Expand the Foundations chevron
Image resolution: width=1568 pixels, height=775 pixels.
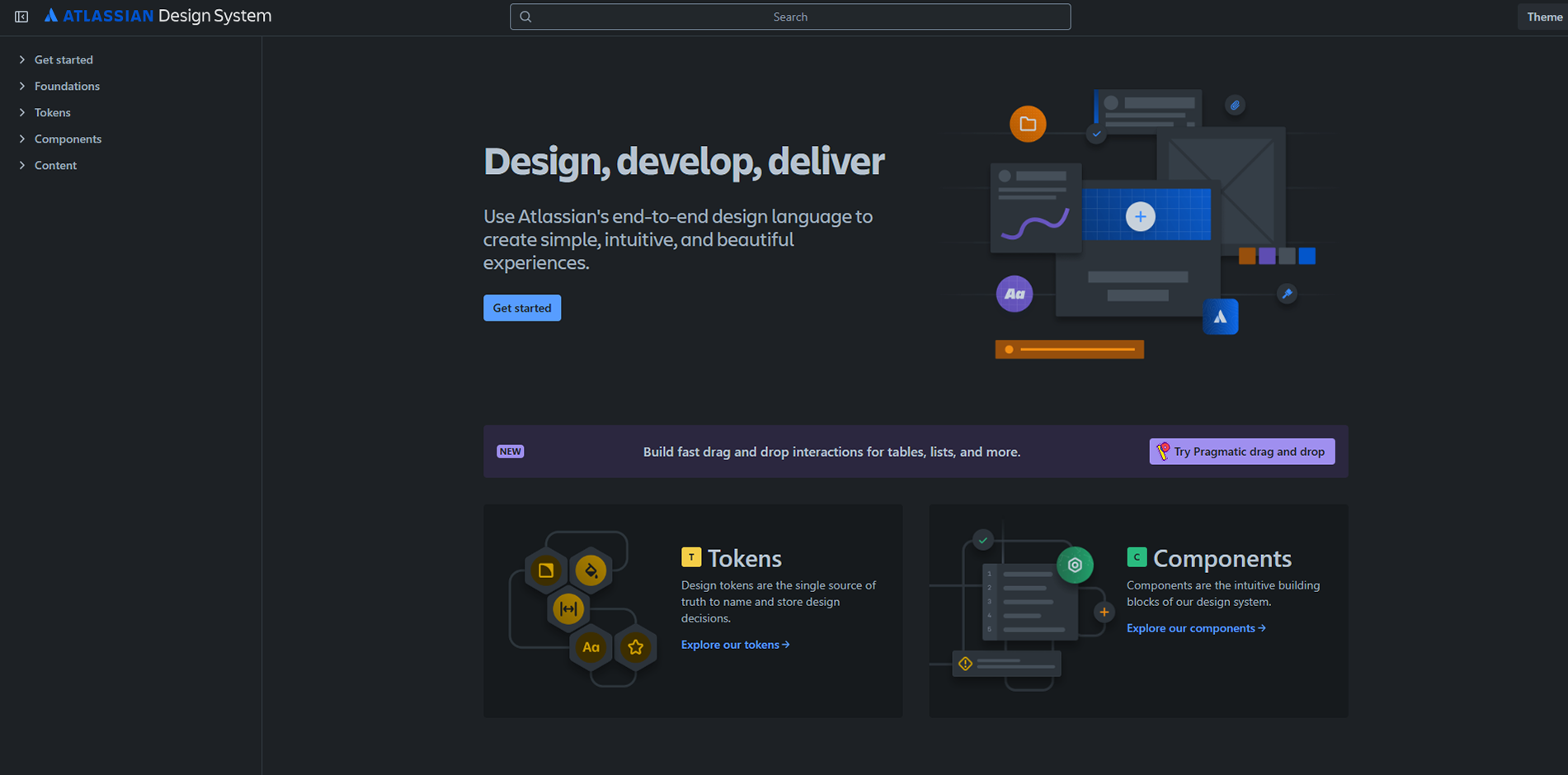(22, 86)
